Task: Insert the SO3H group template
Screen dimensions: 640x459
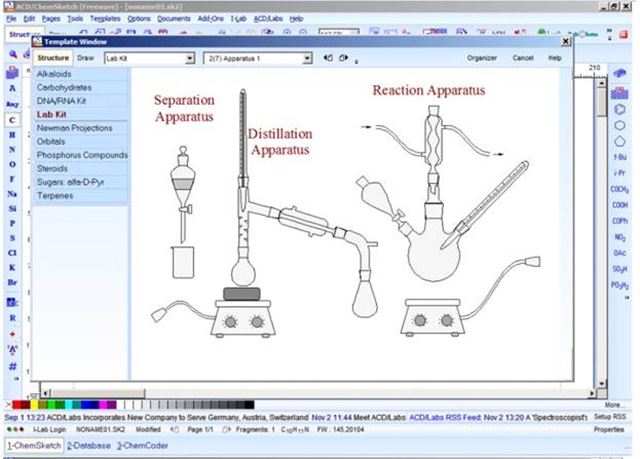Action: click(620, 269)
